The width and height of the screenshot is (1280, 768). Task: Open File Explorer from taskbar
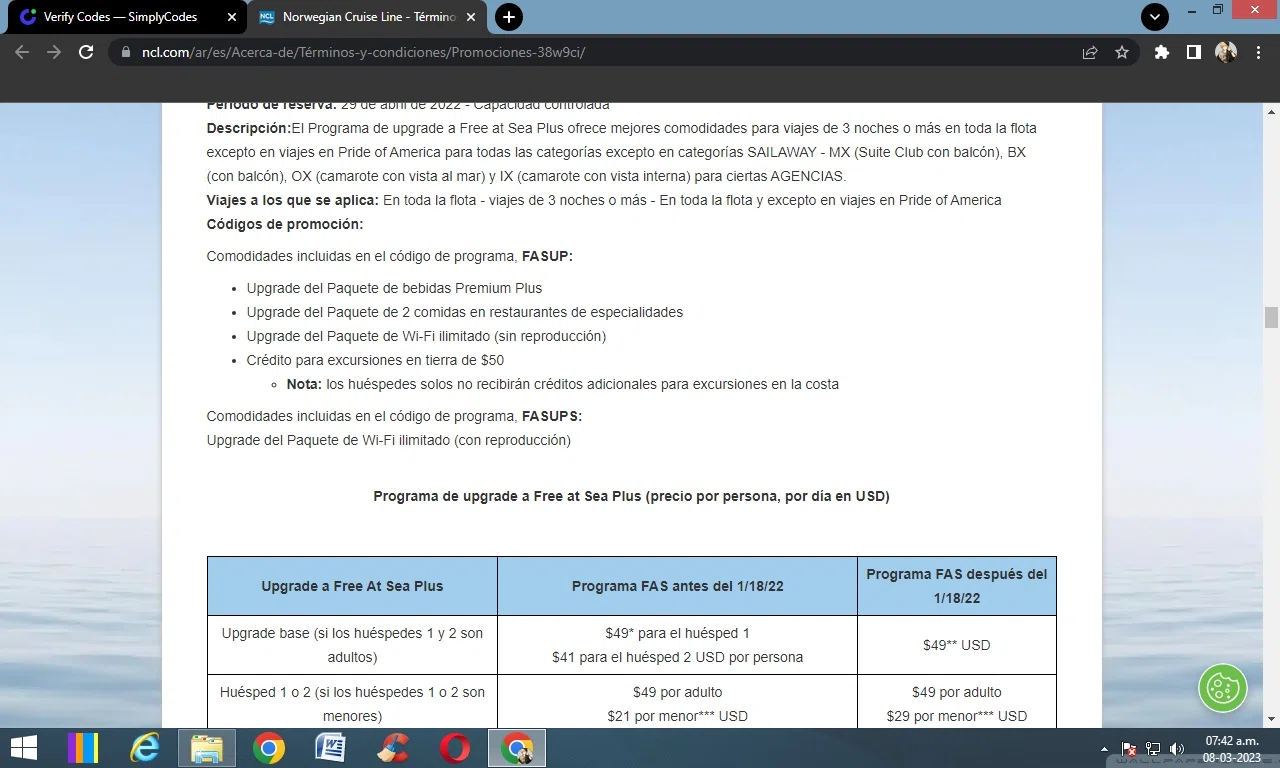207,748
